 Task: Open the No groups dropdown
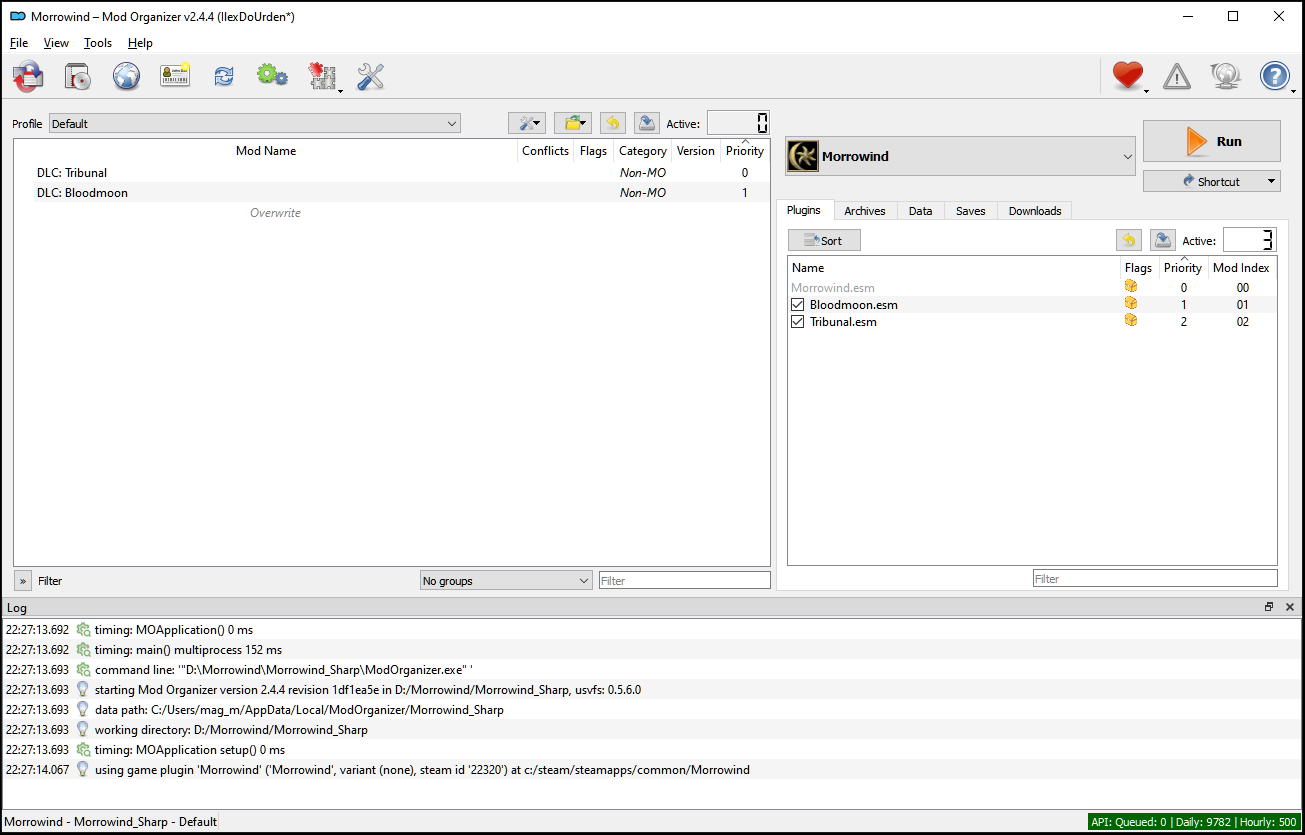pos(506,581)
